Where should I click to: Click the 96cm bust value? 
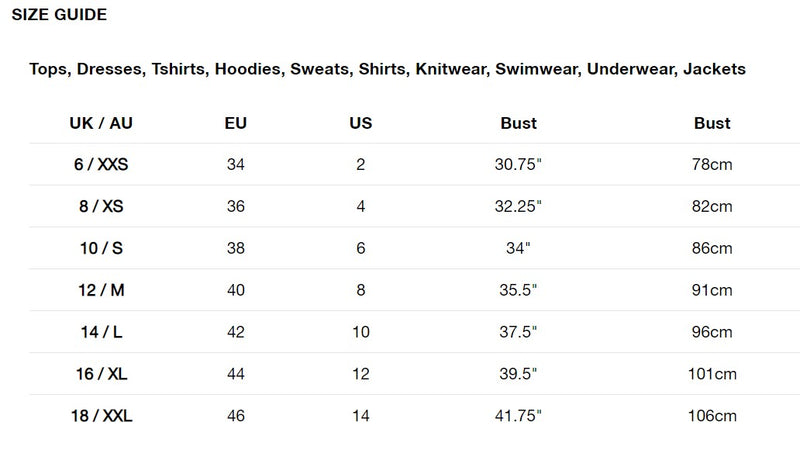[713, 332]
